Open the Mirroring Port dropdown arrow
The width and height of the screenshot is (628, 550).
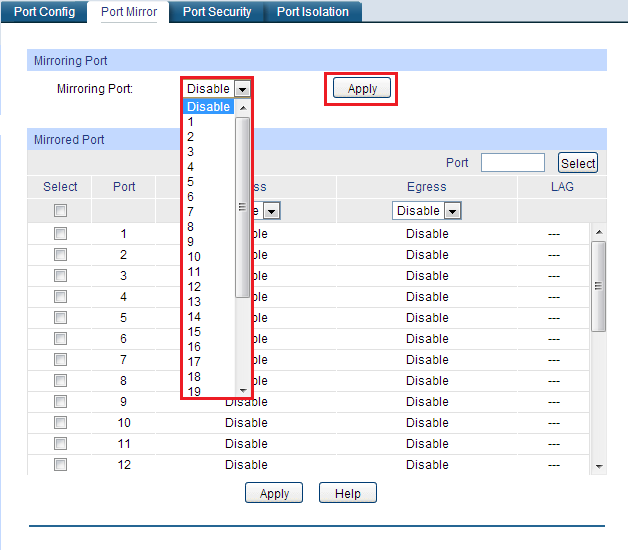[x=242, y=89]
